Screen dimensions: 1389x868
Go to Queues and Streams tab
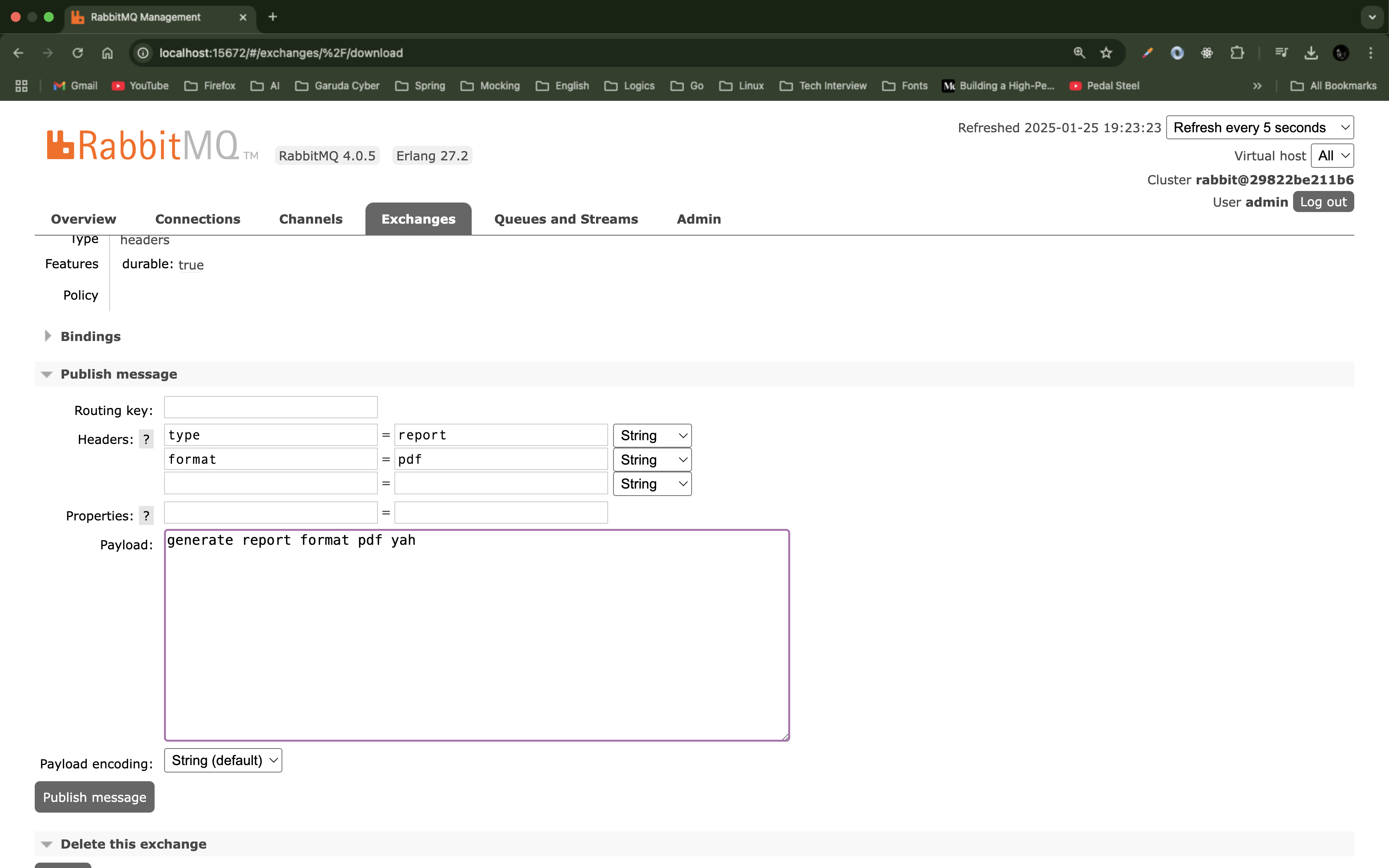[x=566, y=219]
